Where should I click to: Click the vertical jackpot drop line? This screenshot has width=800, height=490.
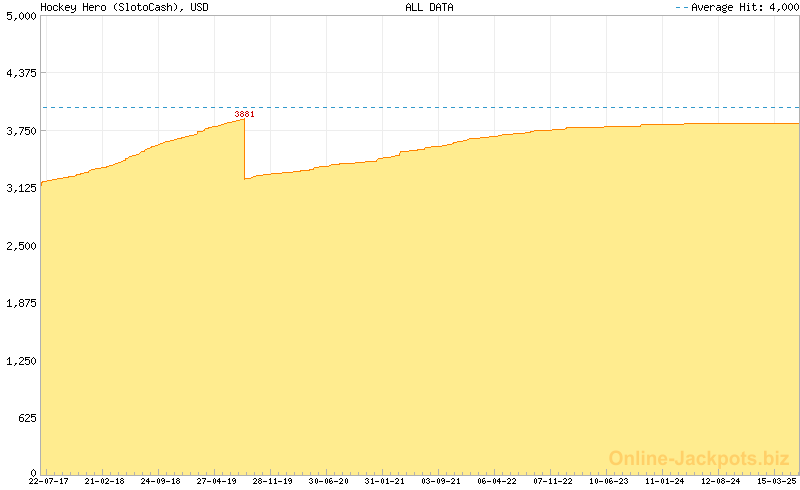[245, 150]
